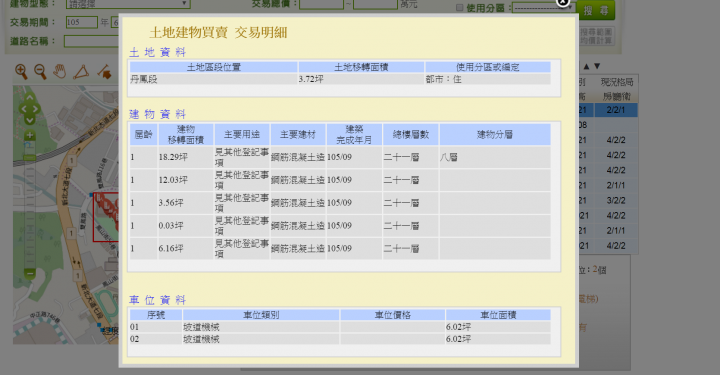Click the 6.16坪 building area cell

(186, 249)
